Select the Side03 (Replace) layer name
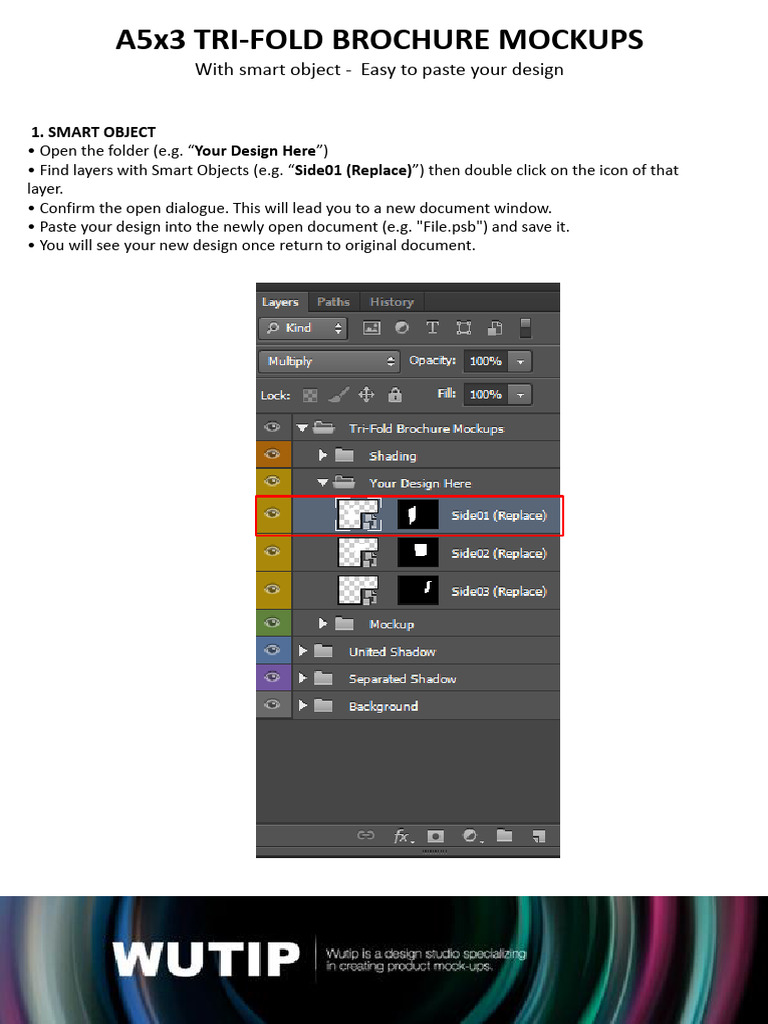768x1024 pixels. [498, 591]
